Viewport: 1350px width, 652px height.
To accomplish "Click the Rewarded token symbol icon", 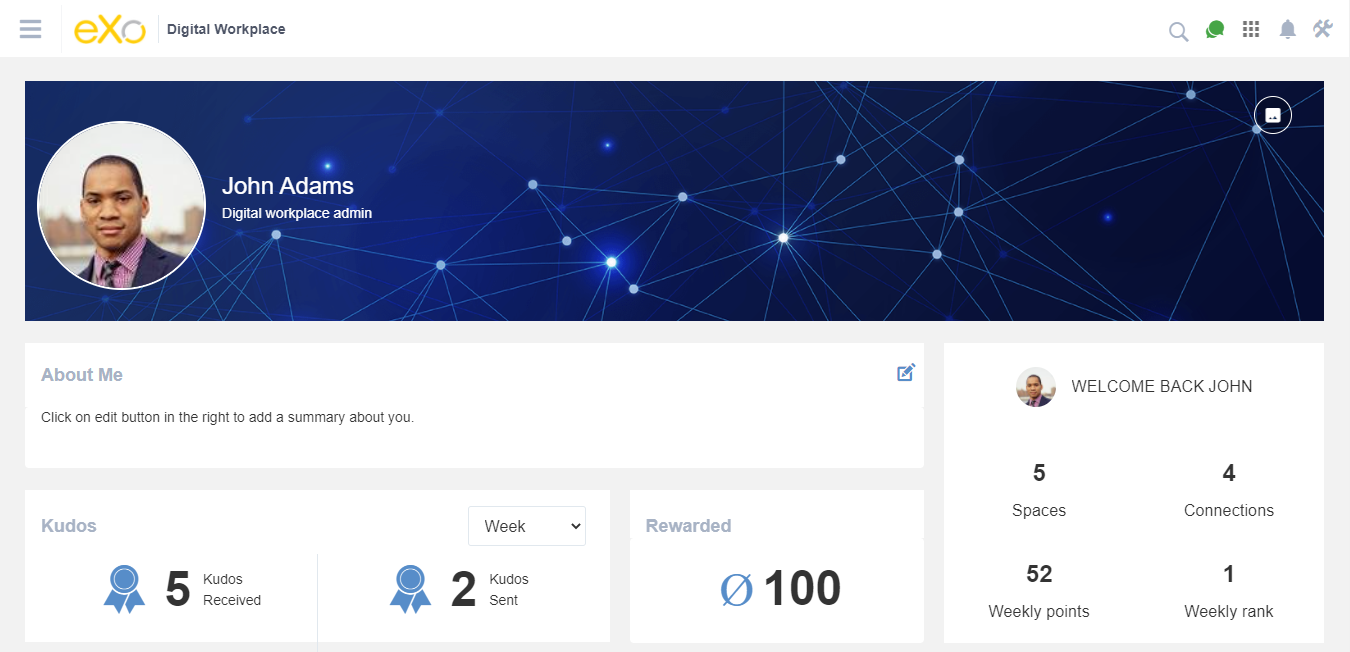I will (737, 589).
